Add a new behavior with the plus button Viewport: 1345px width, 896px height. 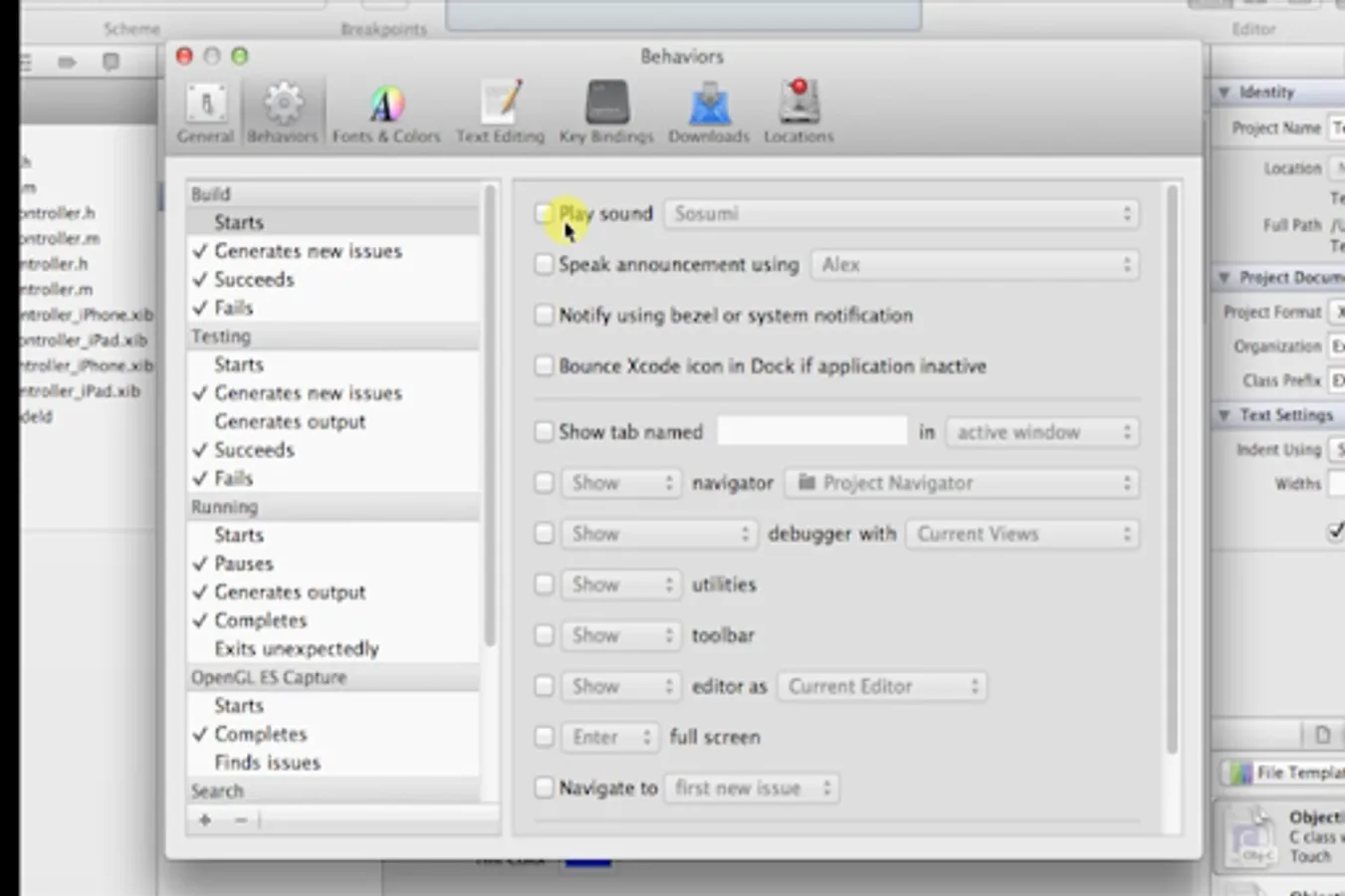205,820
